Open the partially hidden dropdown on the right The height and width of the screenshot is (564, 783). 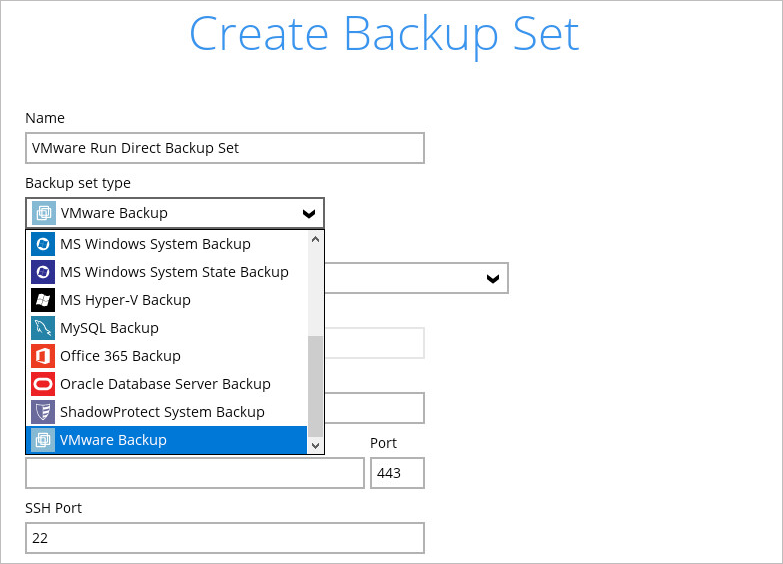493,278
